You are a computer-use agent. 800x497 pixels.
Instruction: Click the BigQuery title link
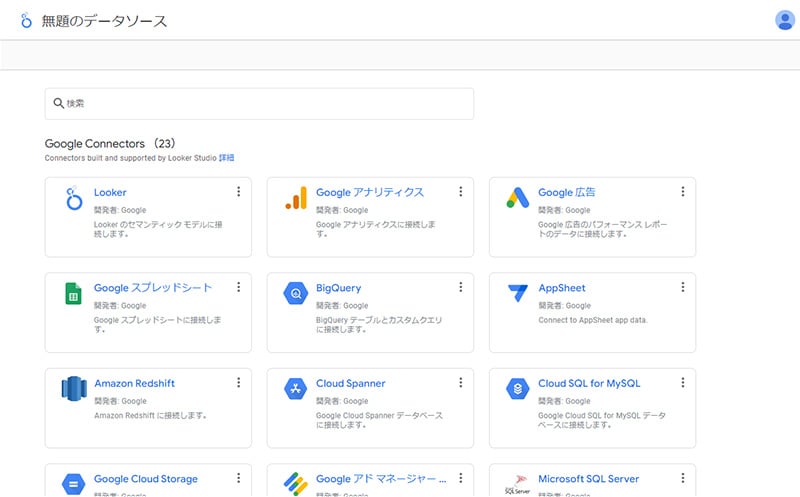coord(338,288)
